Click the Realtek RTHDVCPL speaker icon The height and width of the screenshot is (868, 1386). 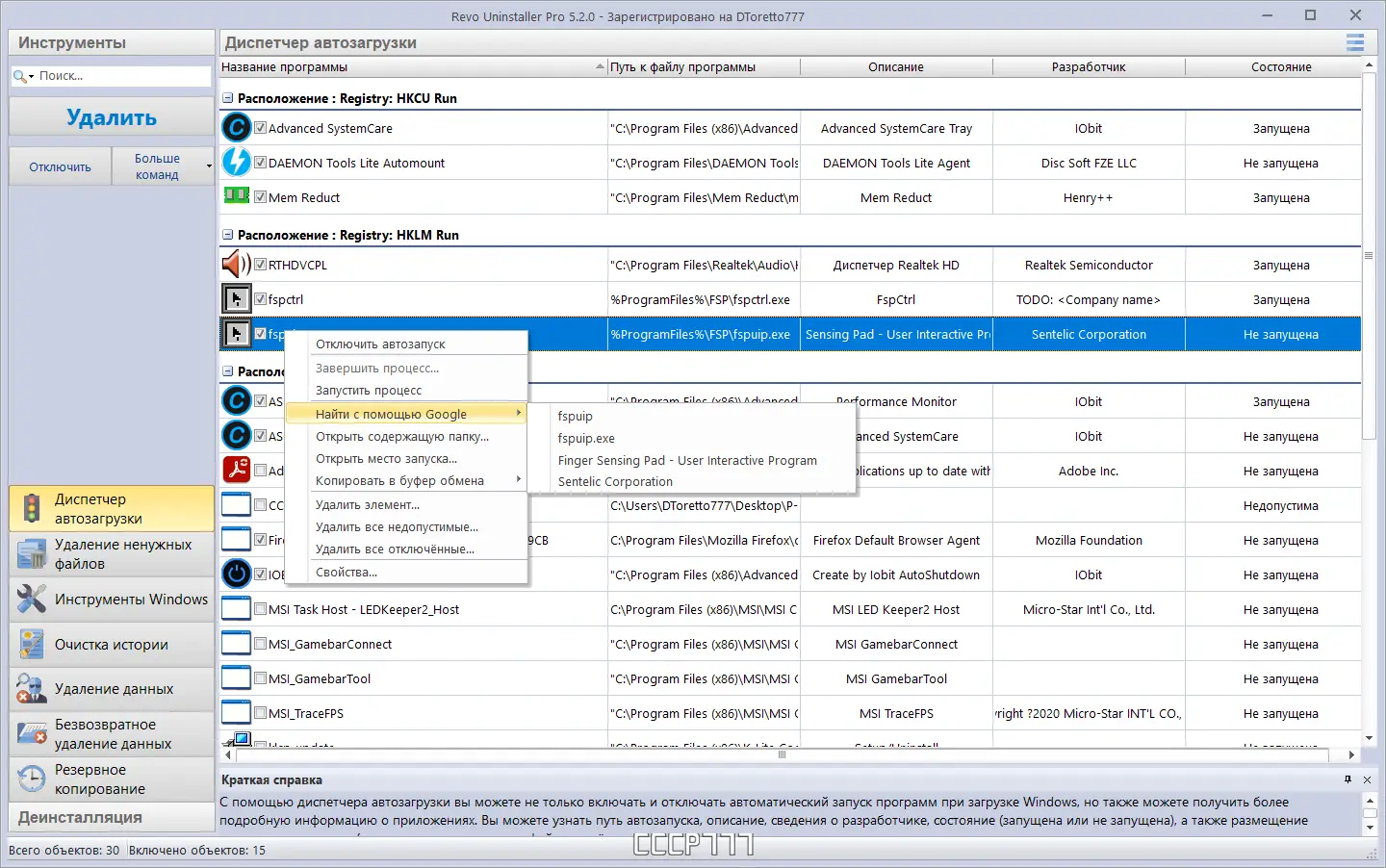(237, 264)
